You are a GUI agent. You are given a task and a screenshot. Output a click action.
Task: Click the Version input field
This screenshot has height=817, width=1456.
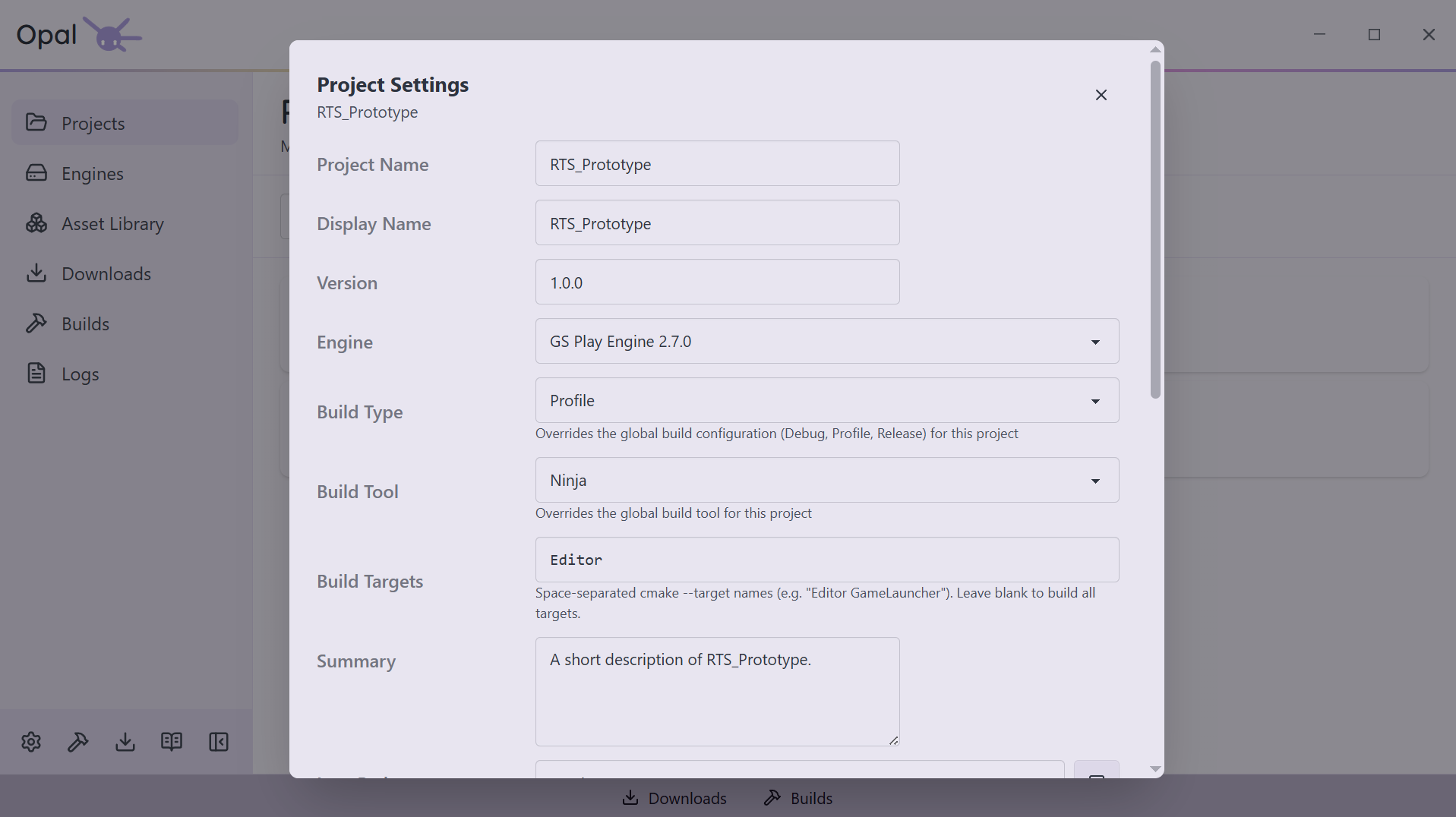[x=718, y=282]
